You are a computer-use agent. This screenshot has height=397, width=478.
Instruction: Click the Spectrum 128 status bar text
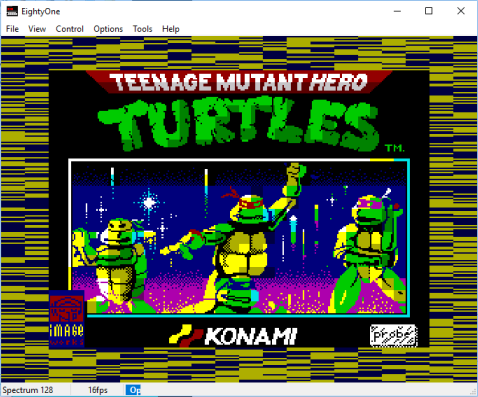tap(28, 390)
